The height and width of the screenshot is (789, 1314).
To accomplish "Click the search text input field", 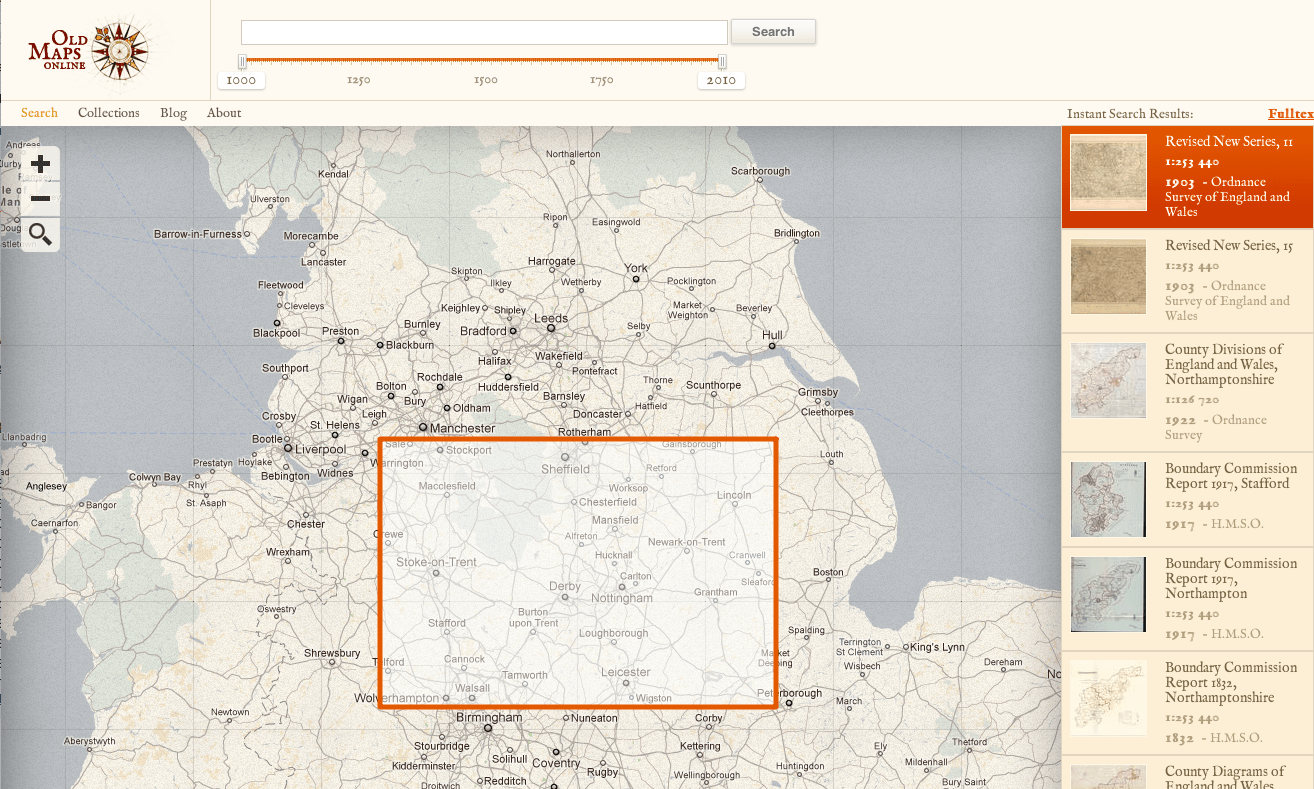I will click(484, 32).
